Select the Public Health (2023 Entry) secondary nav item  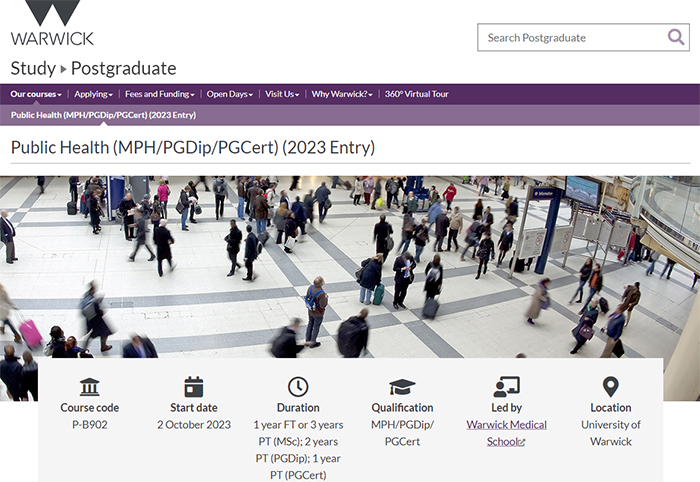[104, 115]
